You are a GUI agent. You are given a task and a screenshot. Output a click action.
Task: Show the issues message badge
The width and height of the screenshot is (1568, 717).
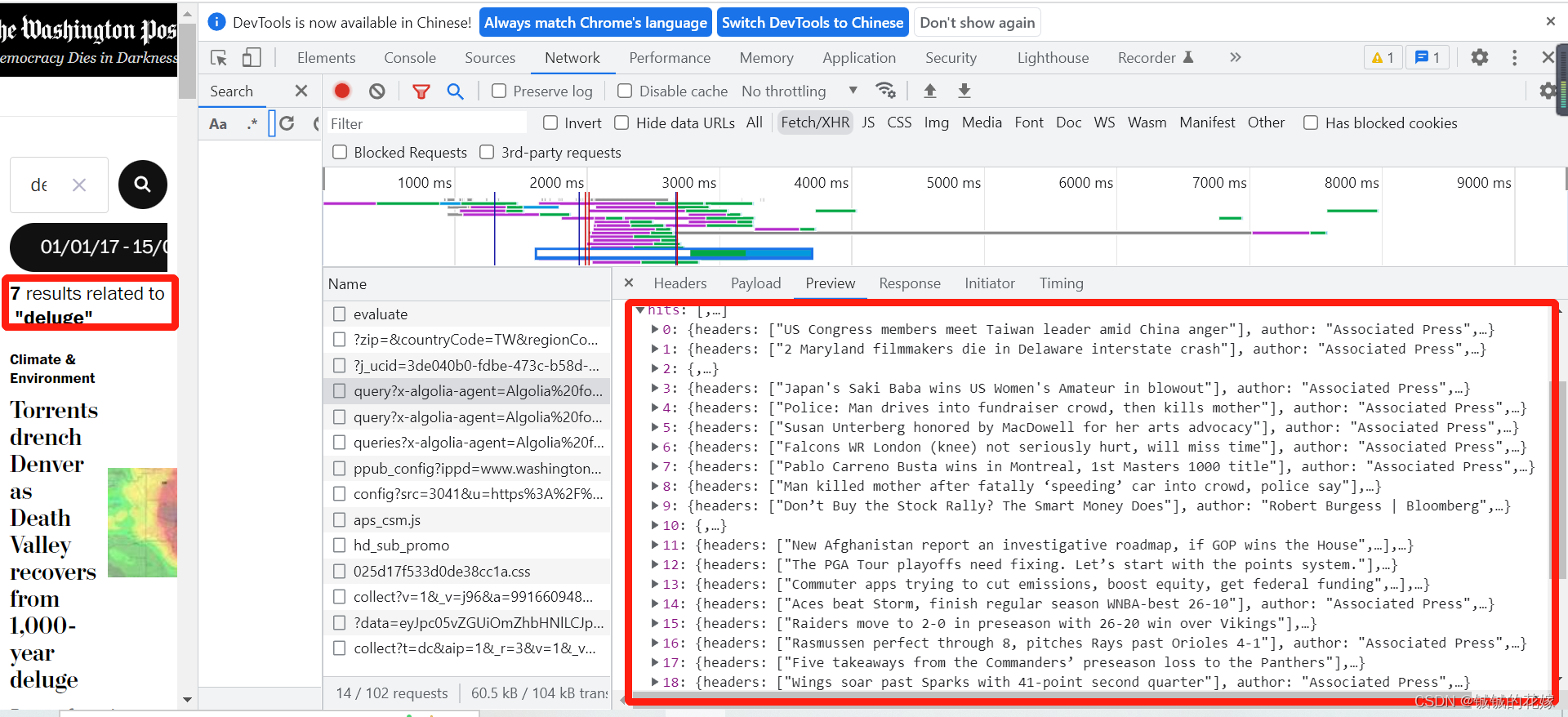coord(1428,57)
